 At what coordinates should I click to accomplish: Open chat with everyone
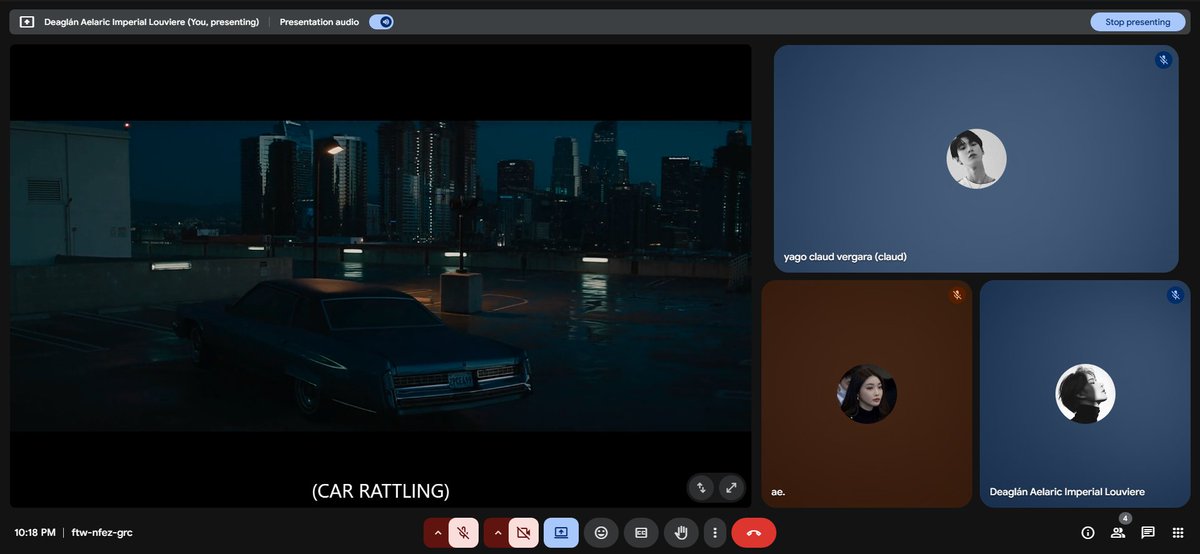1148,533
